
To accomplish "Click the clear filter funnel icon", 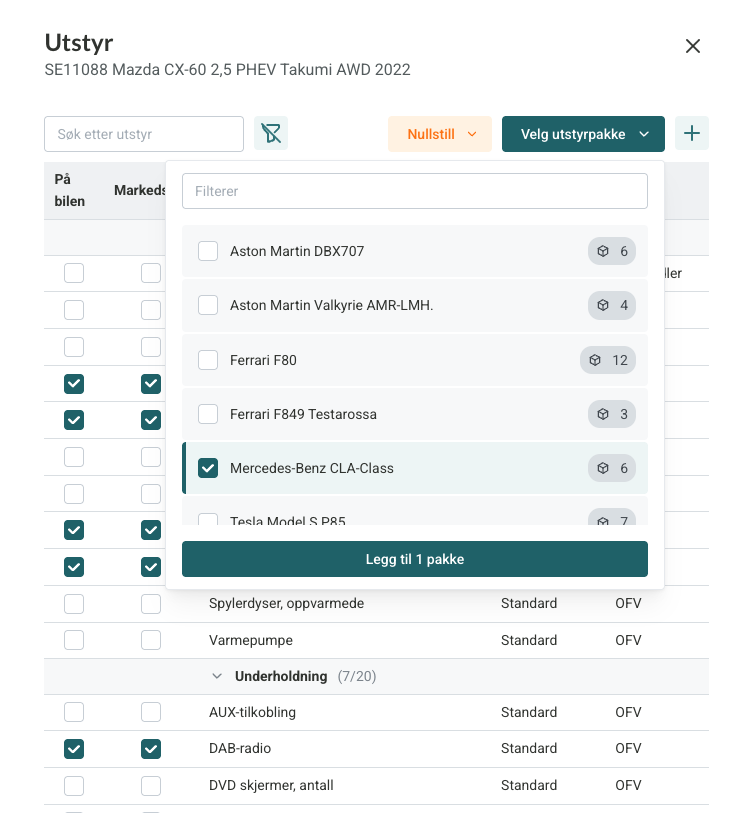I will tap(271, 134).
